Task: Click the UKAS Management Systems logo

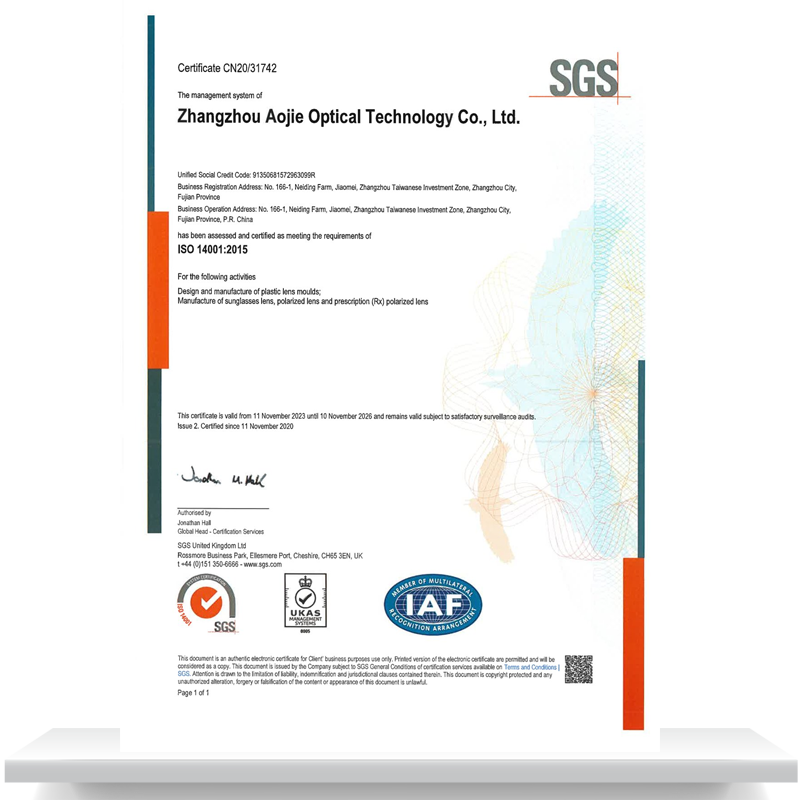Action: pos(305,603)
